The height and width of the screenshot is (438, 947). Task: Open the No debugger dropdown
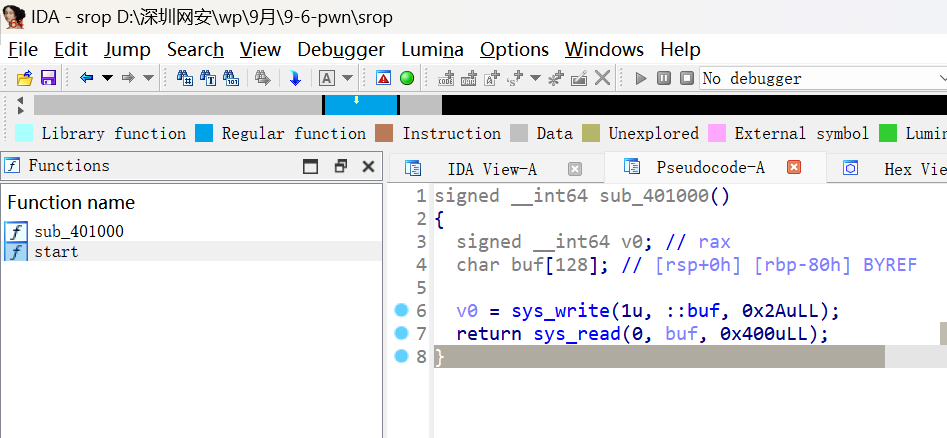pyautogui.click(x=822, y=78)
